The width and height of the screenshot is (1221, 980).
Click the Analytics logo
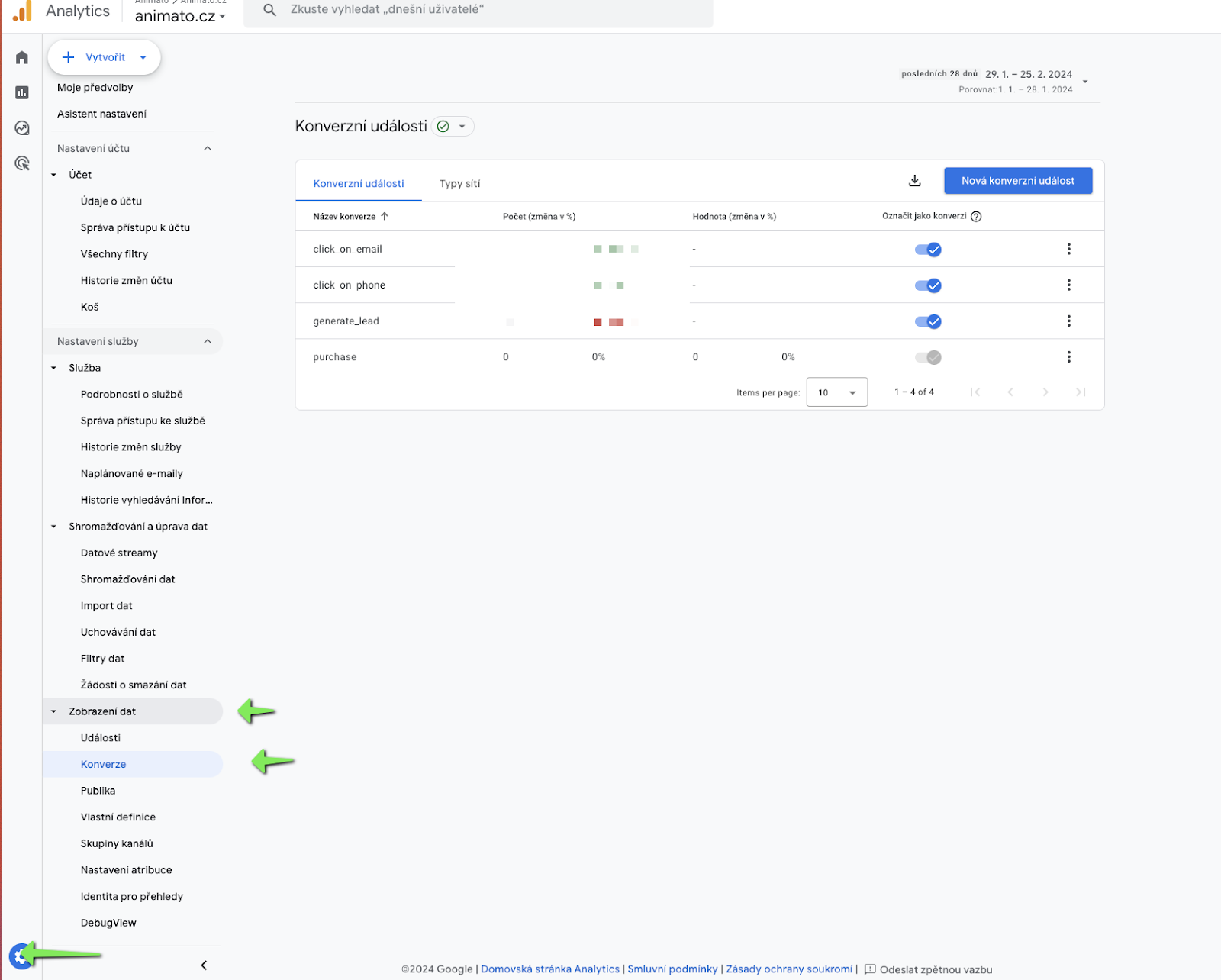[23, 11]
